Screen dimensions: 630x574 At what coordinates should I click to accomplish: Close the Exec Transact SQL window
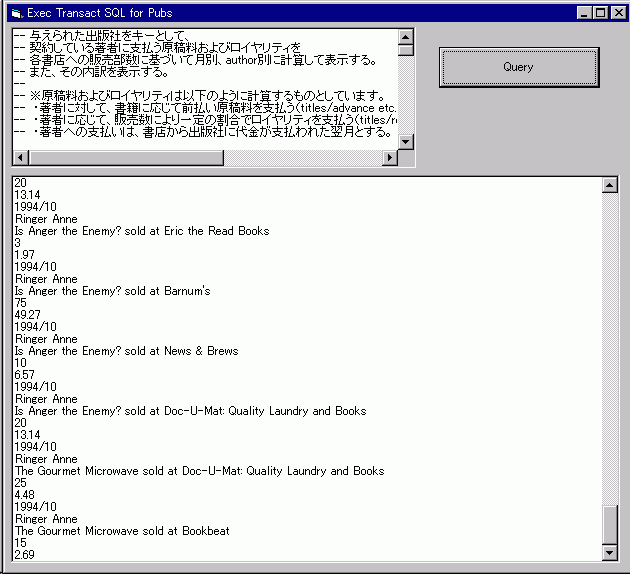coord(619,13)
